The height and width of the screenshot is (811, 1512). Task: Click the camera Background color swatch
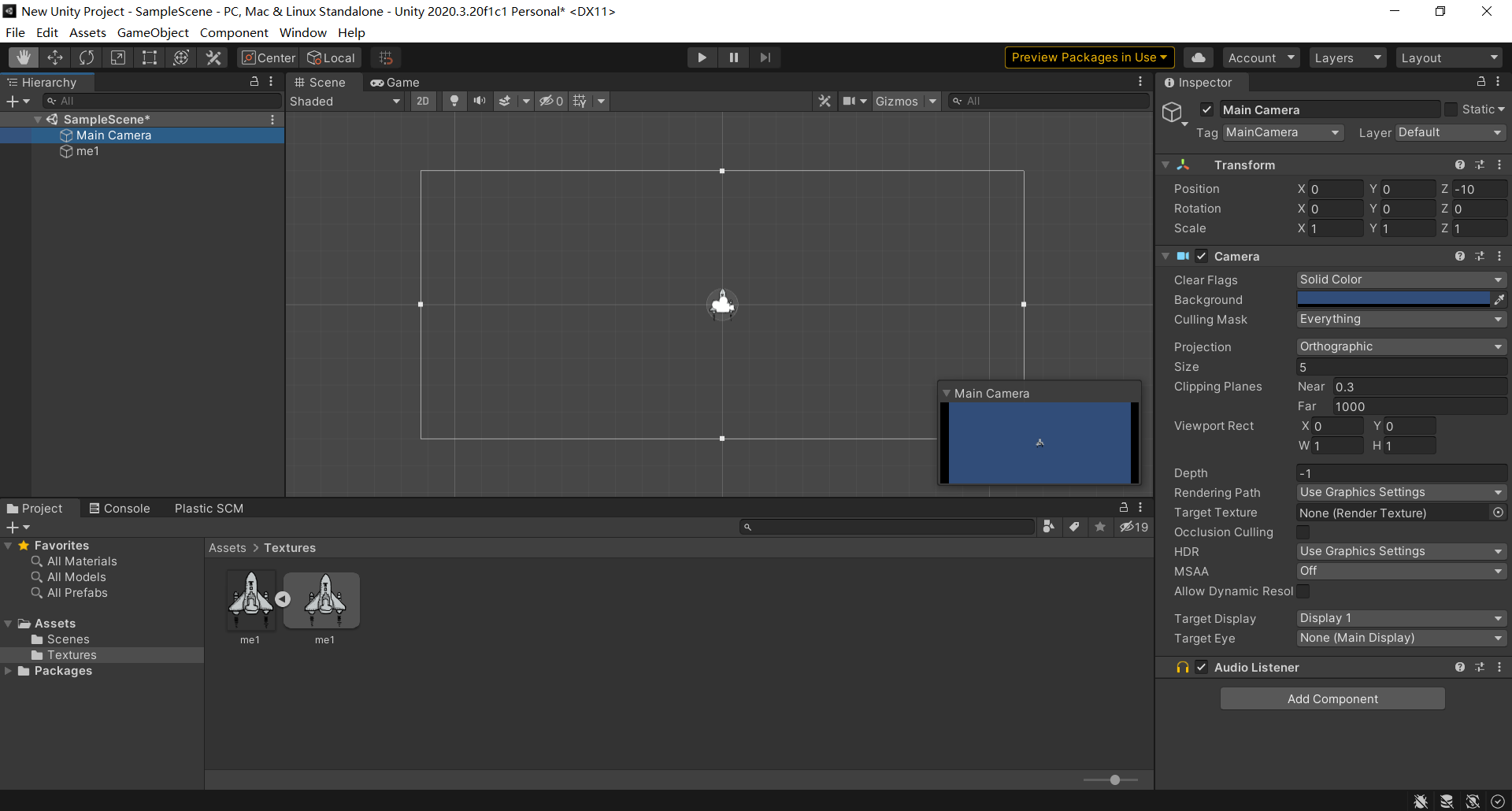point(1392,300)
